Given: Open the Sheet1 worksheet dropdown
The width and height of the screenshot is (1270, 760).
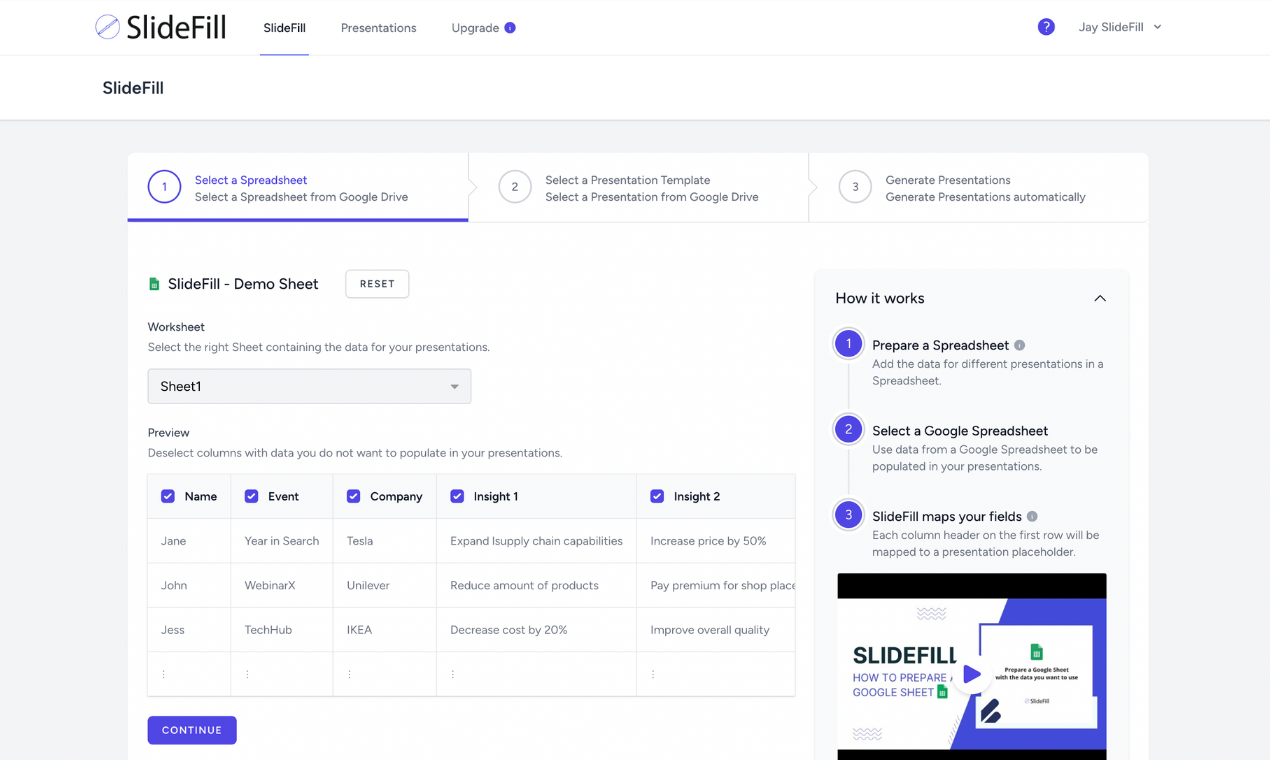Looking at the screenshot, I should (x=309, y=386).
